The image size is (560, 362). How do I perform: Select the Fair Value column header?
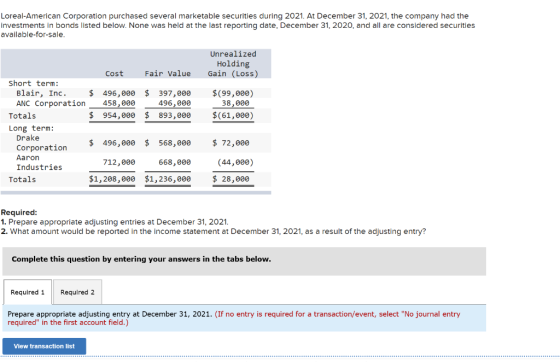(x=168, y=74)
